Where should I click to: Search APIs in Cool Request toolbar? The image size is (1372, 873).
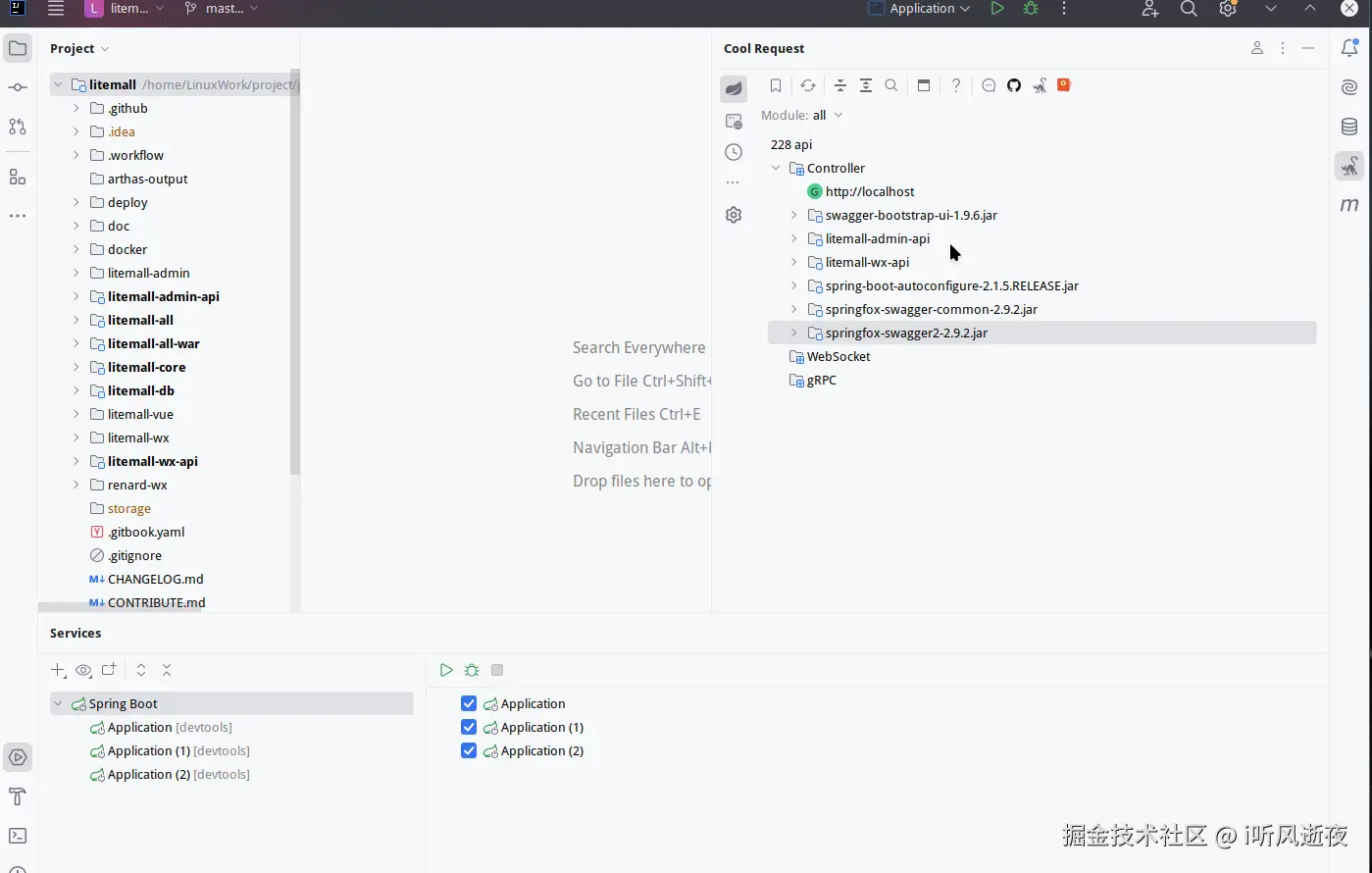pyautogui.click(x=891, y=85)
